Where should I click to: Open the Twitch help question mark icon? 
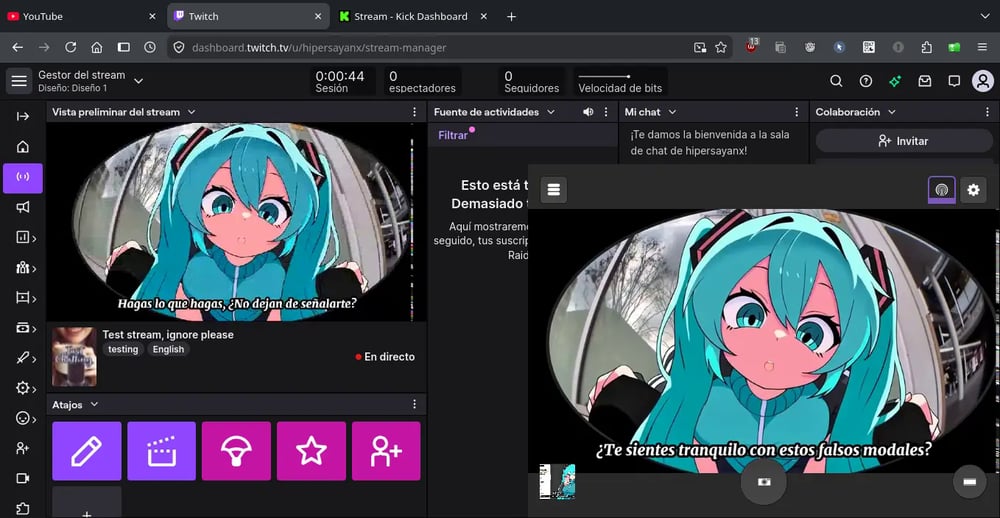(x=865, y=81)
